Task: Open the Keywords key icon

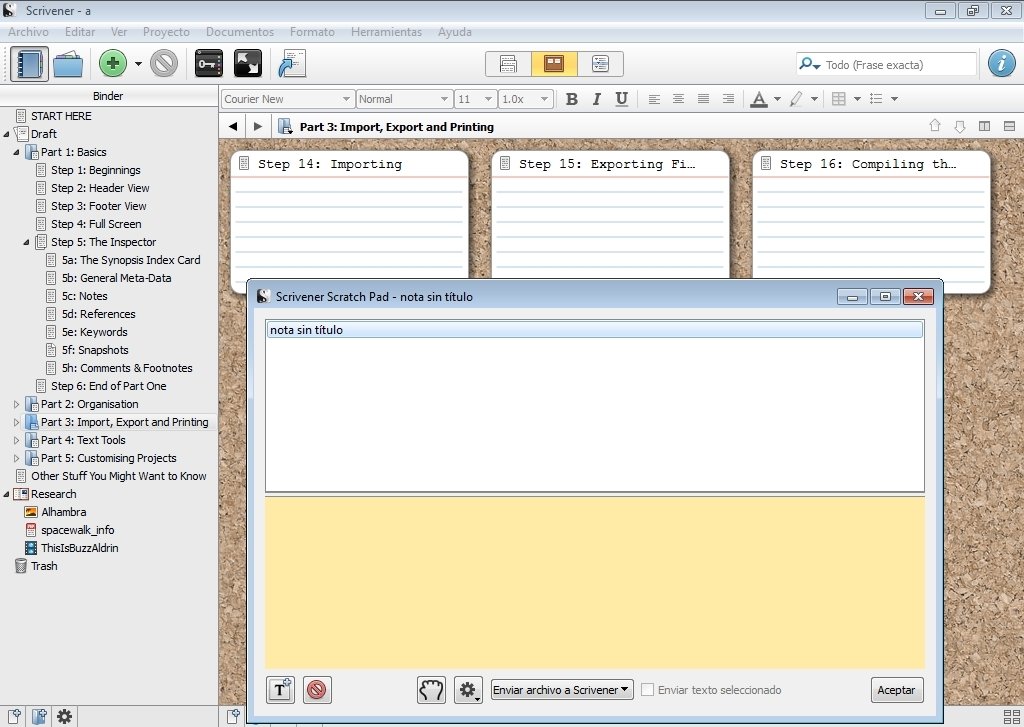Action: [x=209, y=63]
